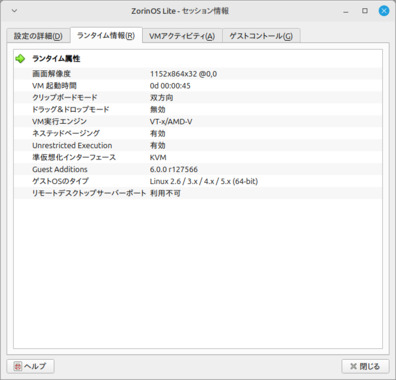Maximize the session information window
The width and height of the screenshot is (396, 380).
coord(365,11)
